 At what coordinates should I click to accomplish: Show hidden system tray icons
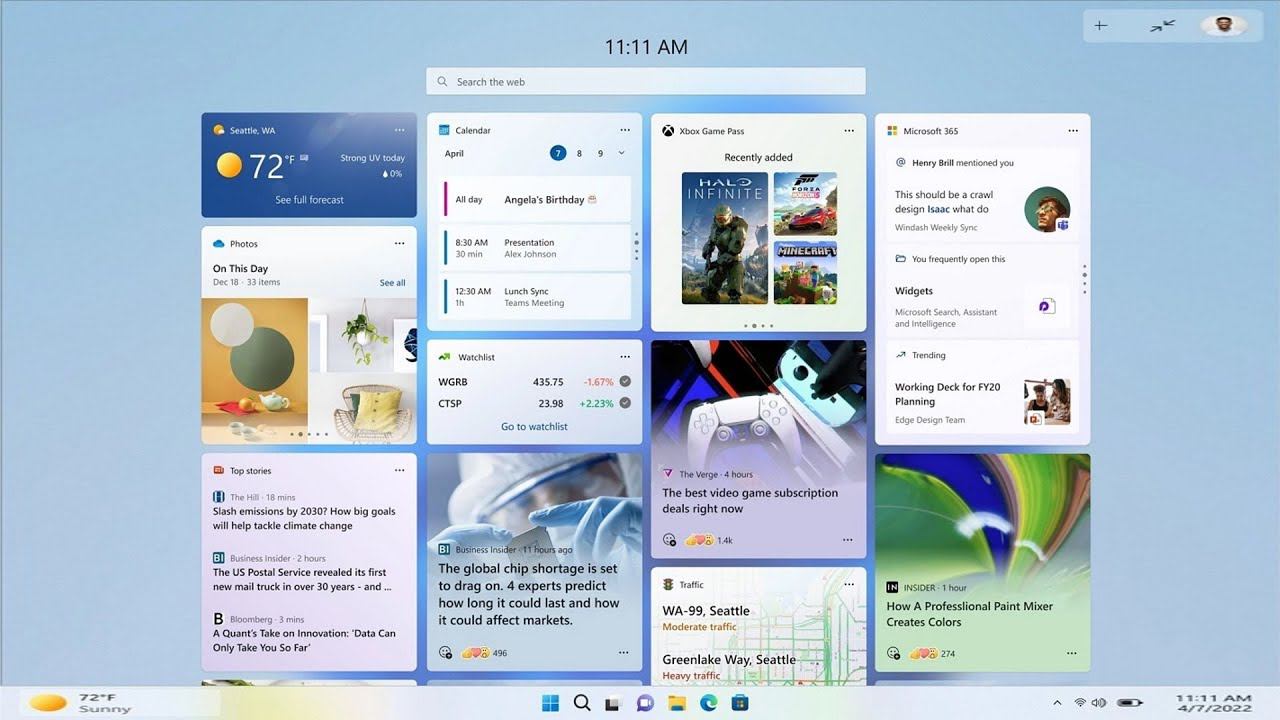(x=1057, y=703)
